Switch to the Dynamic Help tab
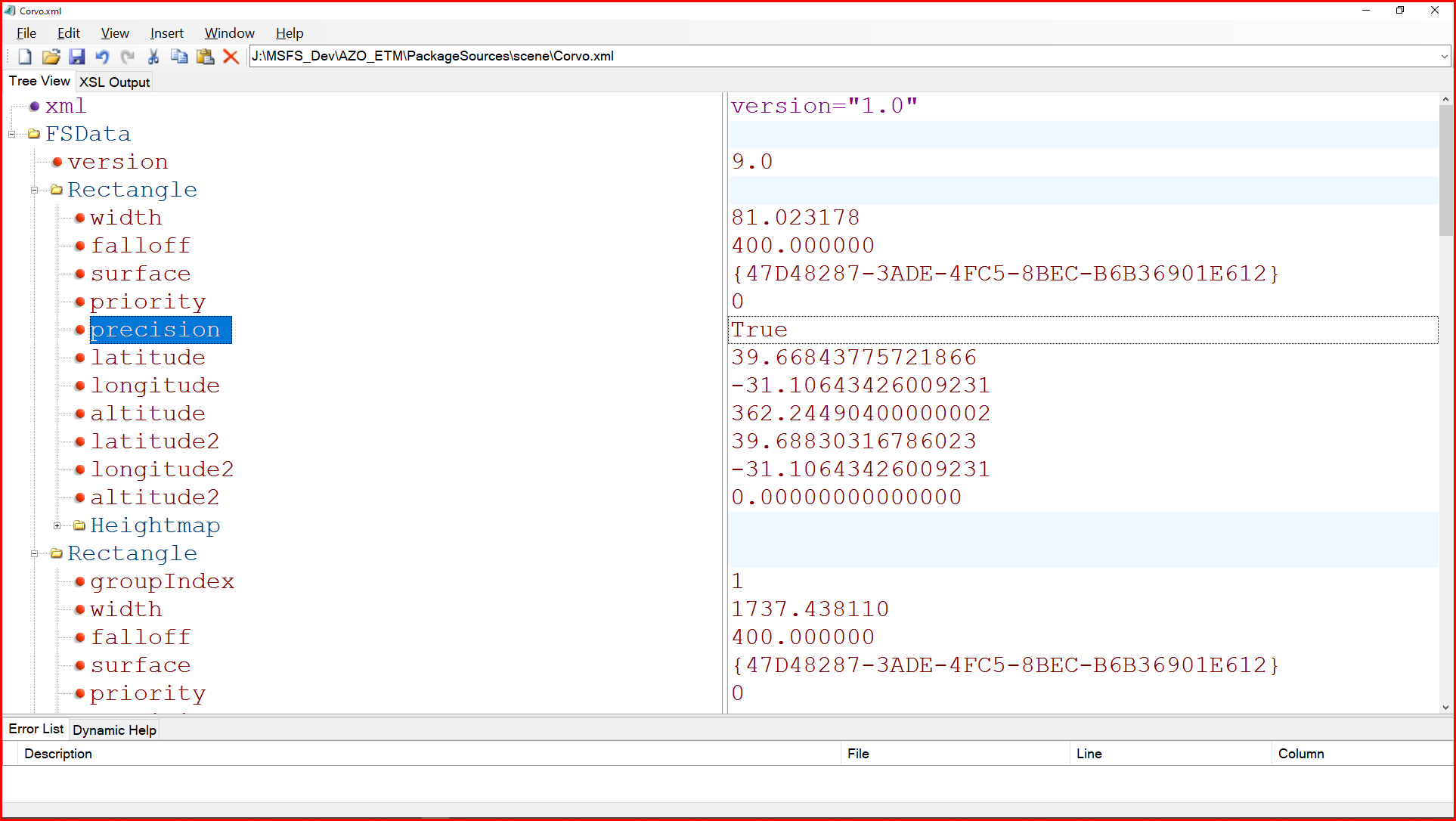This screenshot has height=821, width=1456. [114, 730]
